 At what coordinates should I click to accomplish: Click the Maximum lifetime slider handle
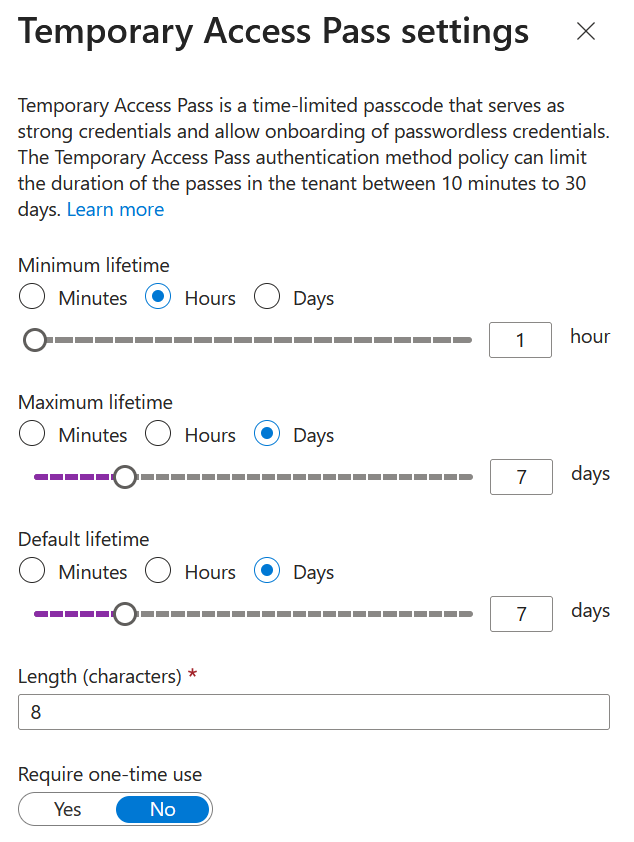tap(125, 477)
